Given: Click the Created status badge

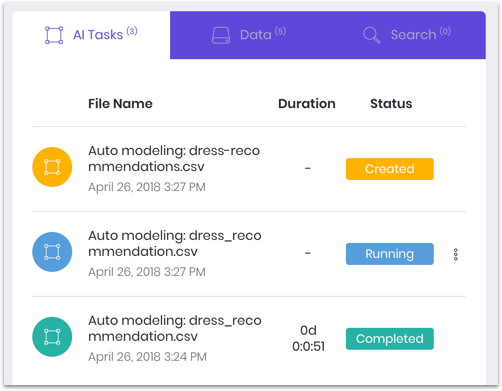Looking at the screenshot, I should tap(390, 169).
